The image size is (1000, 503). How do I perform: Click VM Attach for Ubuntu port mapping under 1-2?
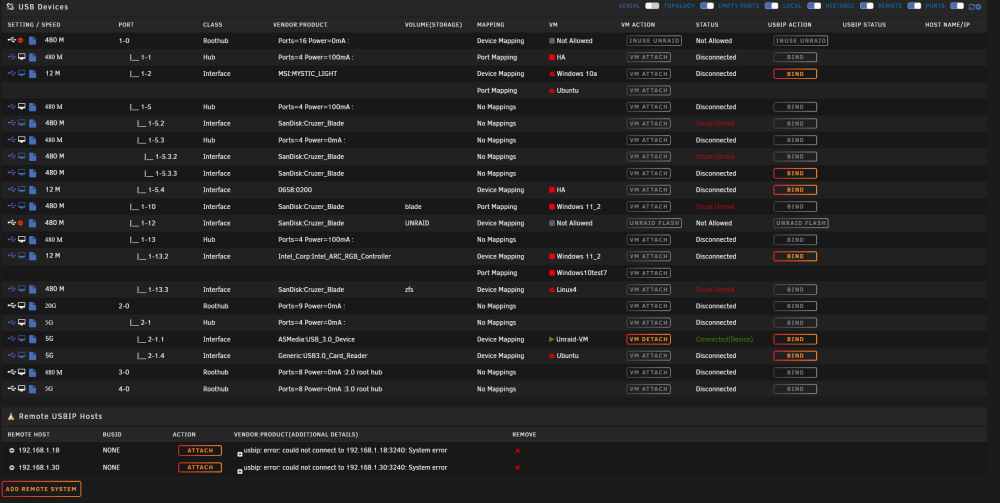pyautogui.click(x=649, y=91)
